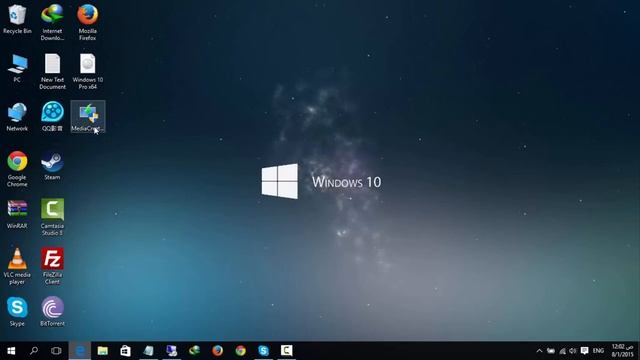Open File Explorer from the taskbar

coord(102,351)
